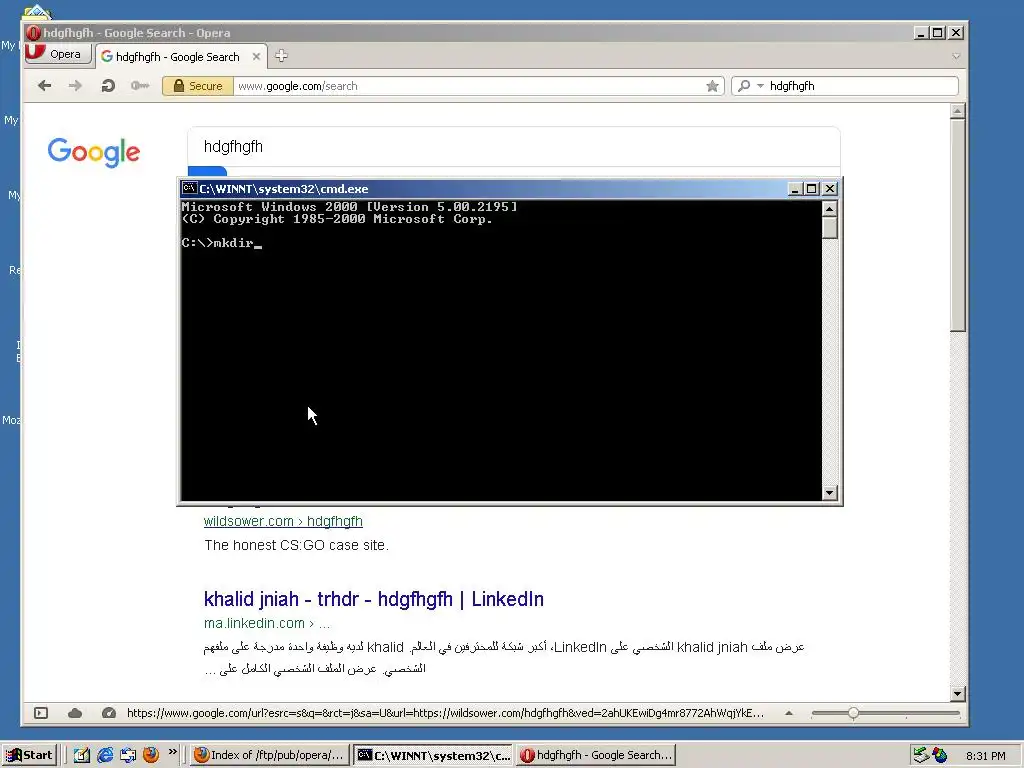Click the cmd scrollbar down arrow
This screenshot has height=768, width=1024.
829,493
